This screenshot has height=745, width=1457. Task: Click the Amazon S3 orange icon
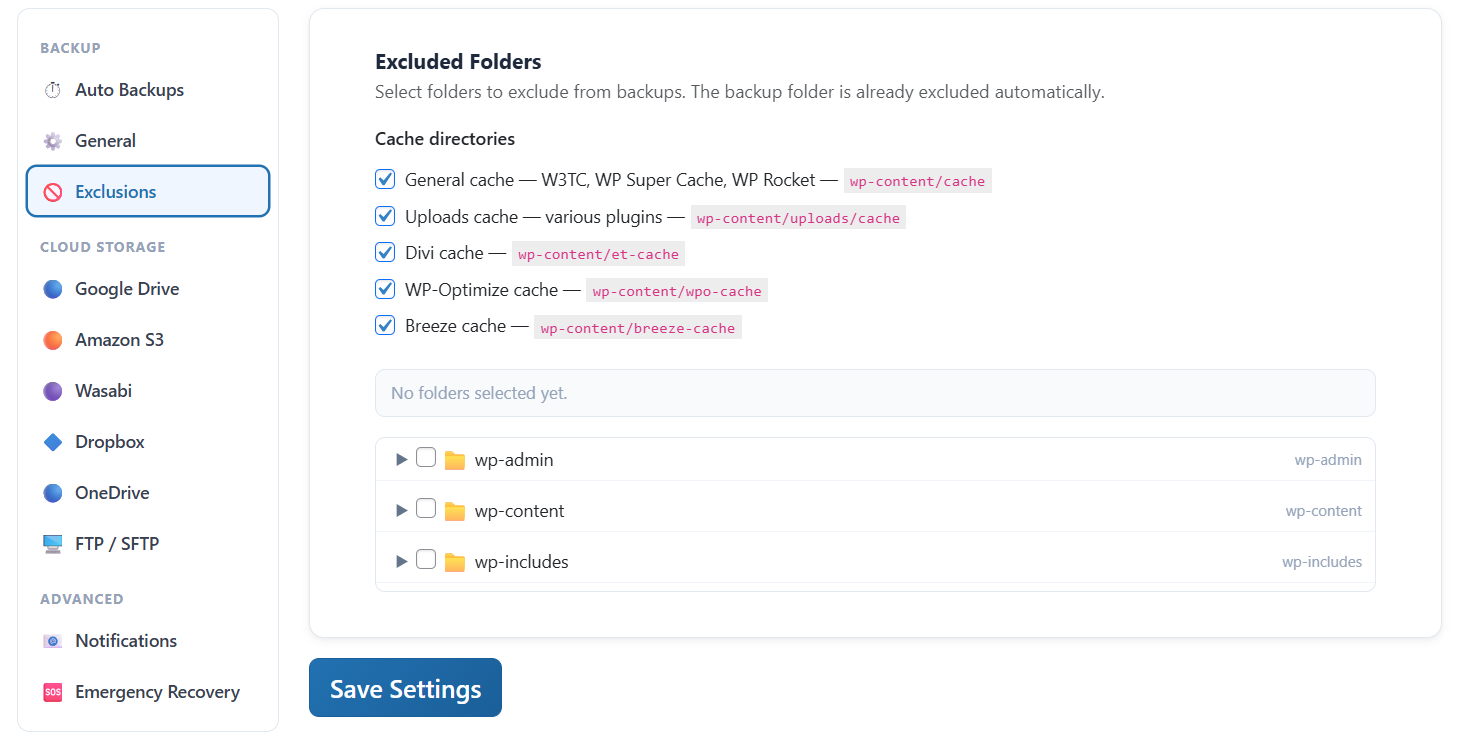coord(53,340)
